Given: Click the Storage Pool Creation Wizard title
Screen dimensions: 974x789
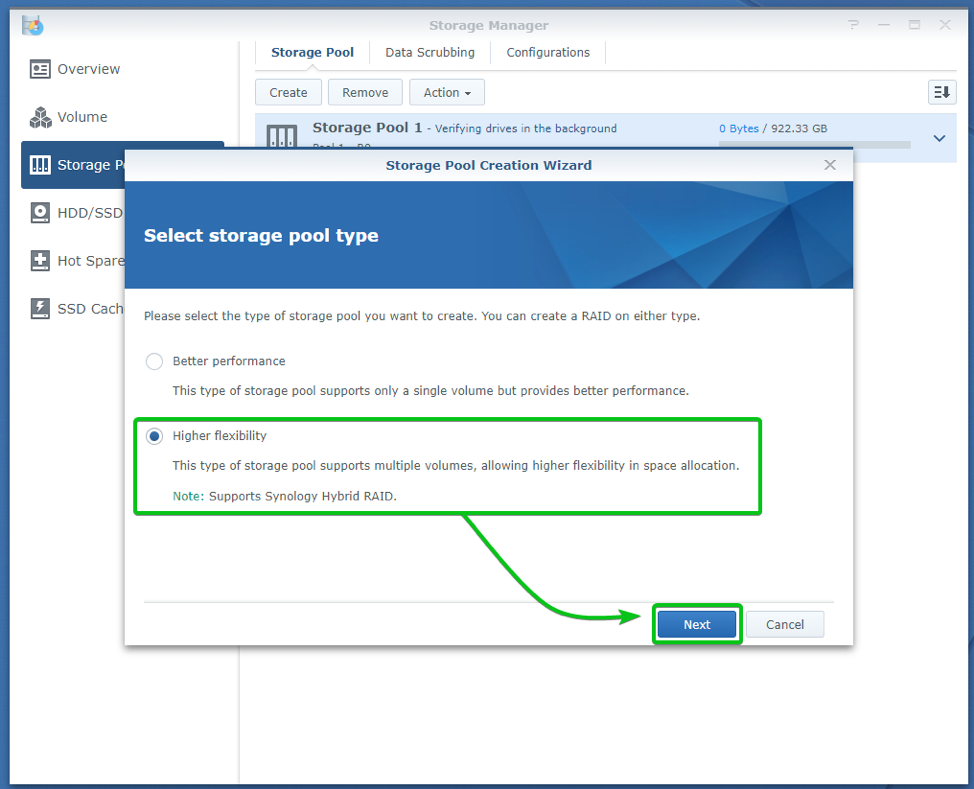Looking at the screenshot, I should (x=488, y=165).
